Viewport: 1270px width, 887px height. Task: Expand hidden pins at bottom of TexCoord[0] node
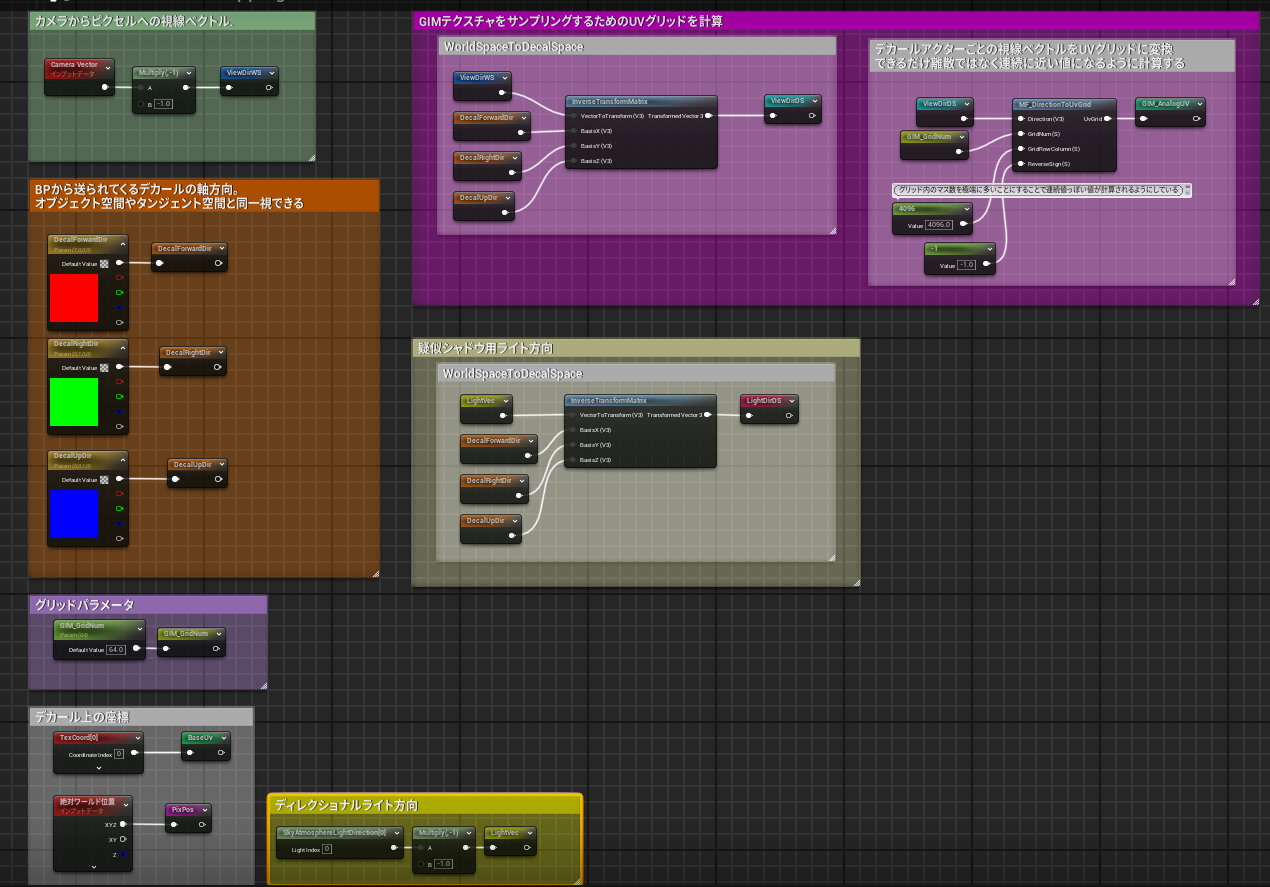(x=98, y=768)
